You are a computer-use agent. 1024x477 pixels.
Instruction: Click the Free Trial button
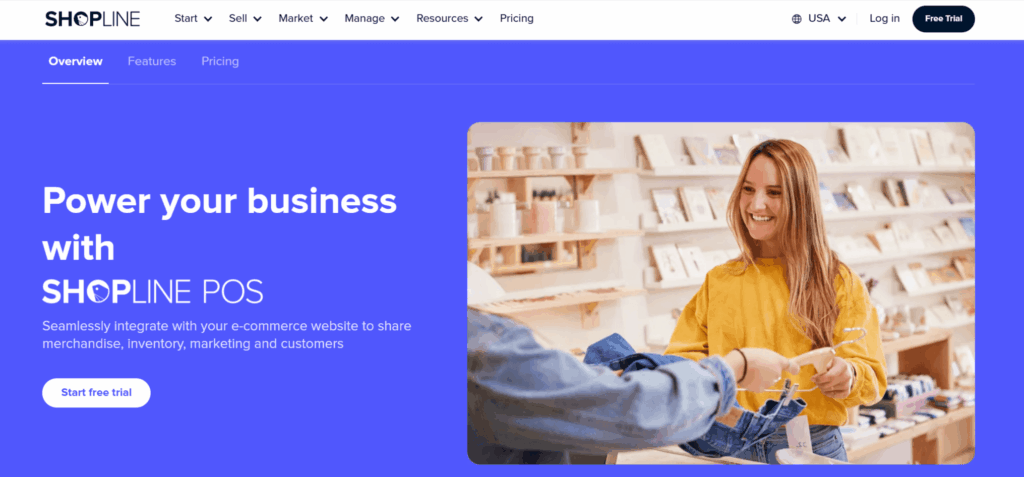(x=943, y=19)
